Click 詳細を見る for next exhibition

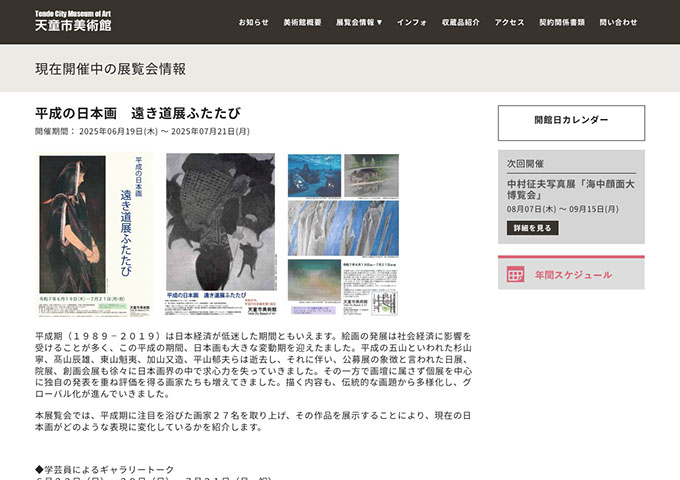click(x=533, y=228)
